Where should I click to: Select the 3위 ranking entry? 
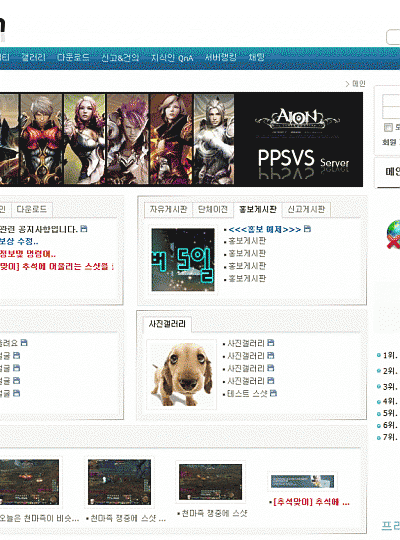click(x=390, y=386)
